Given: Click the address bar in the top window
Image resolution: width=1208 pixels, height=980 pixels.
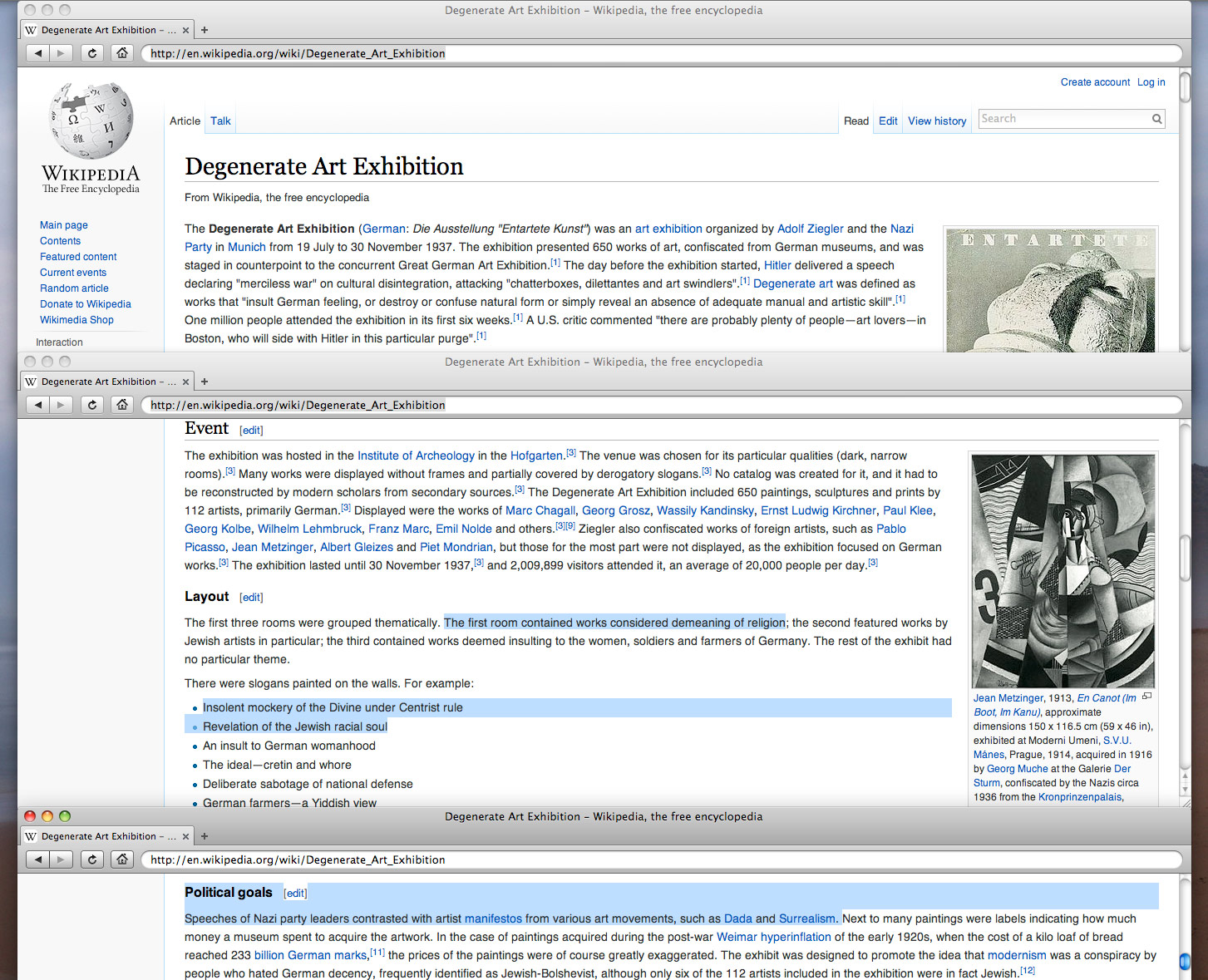Looking at the screenshot, I should (661, 53).
